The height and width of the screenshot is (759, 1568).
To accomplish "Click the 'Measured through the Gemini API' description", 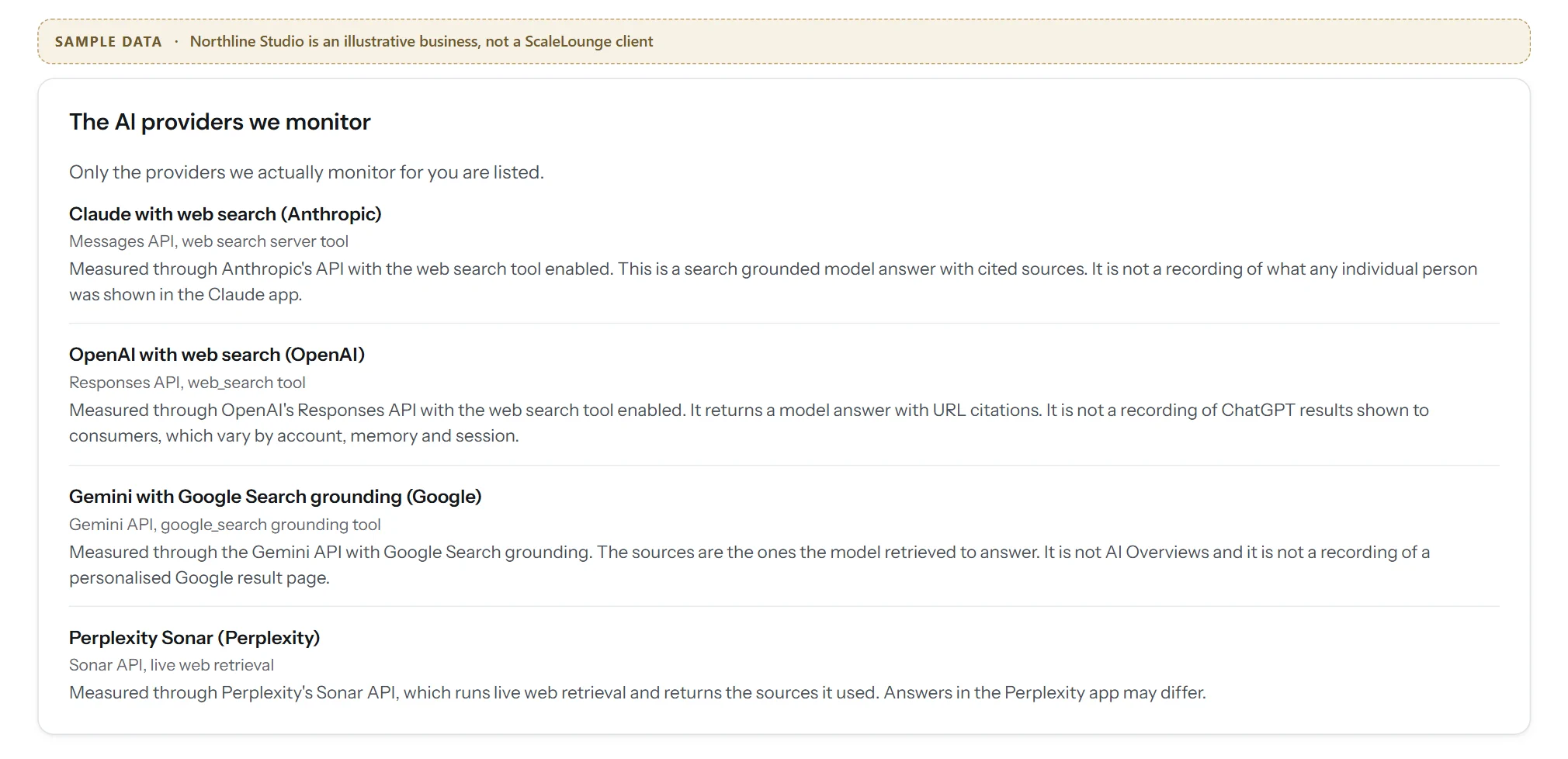I will (750, 565).
